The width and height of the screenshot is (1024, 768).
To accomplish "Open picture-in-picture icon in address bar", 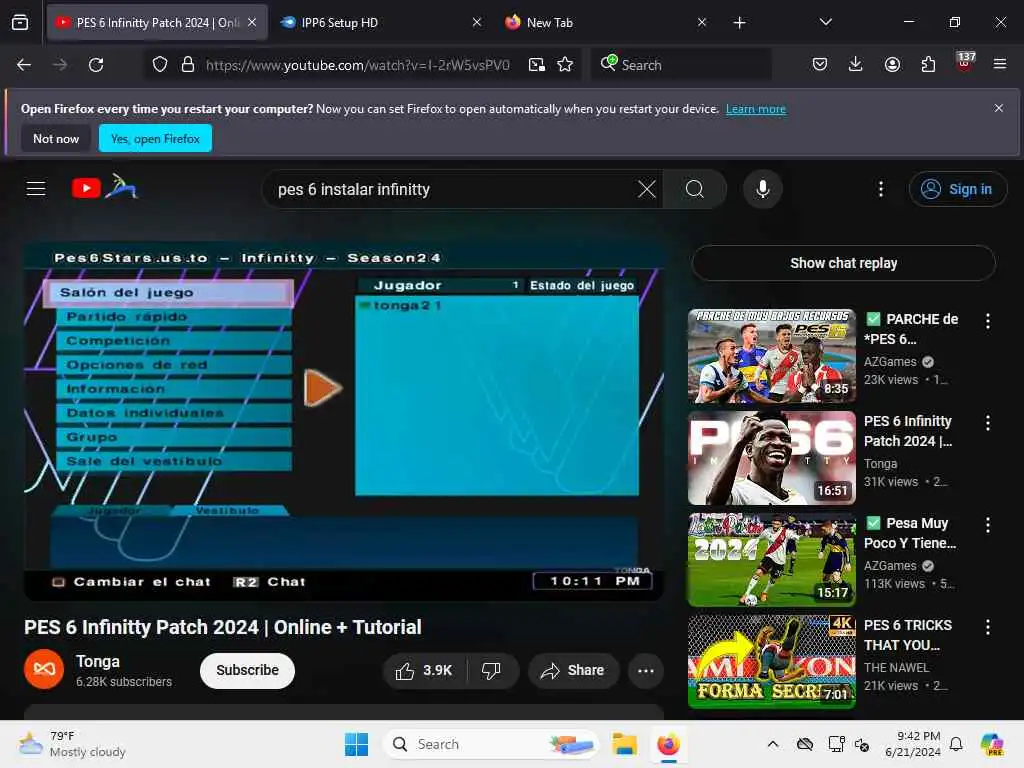I will 537,64.
